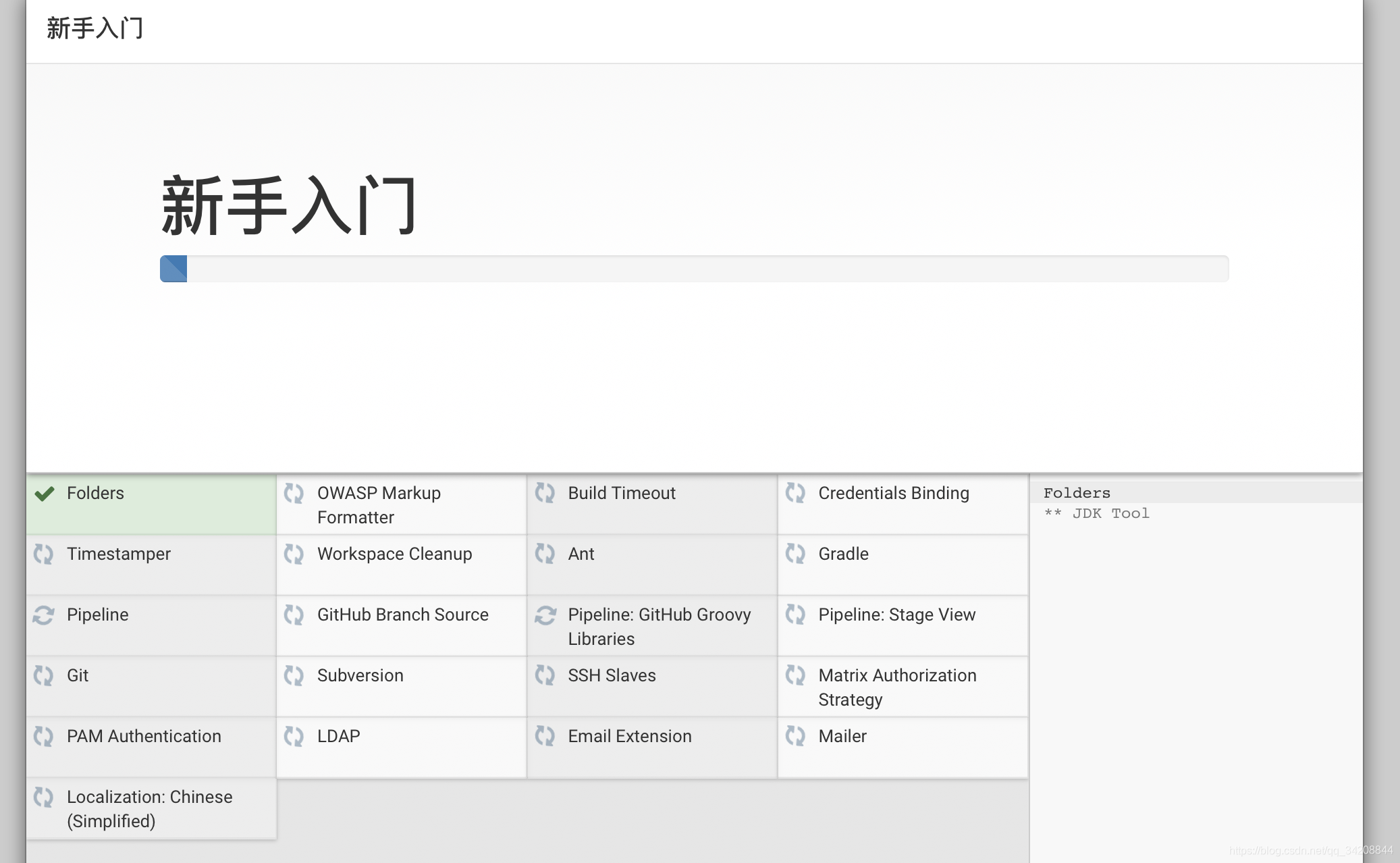Click the SSH Slaves plugin install icon
This screenshot has height=863, width=1400.
click(x=544, y=674)
